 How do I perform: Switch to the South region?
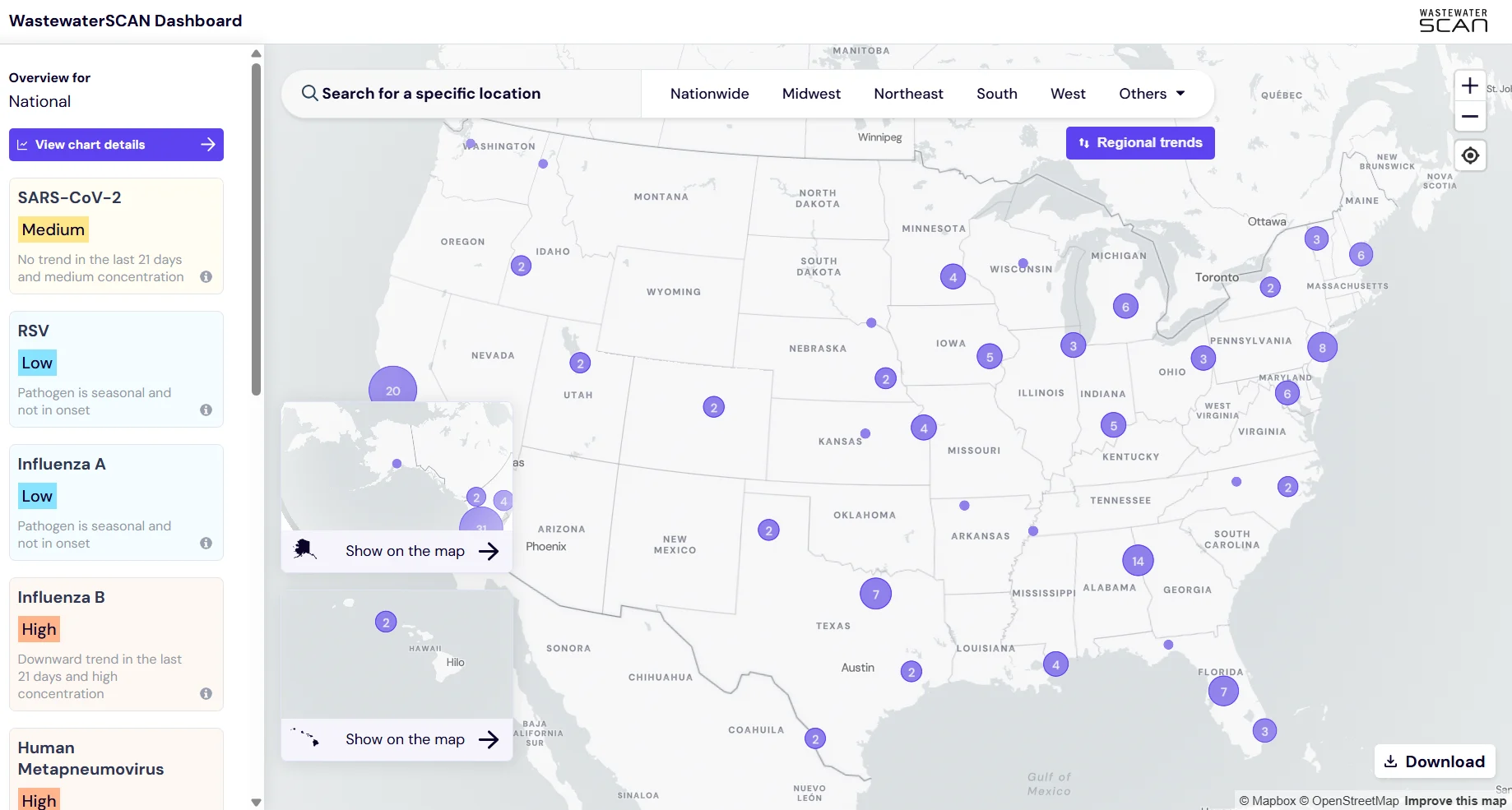(997, 94)
